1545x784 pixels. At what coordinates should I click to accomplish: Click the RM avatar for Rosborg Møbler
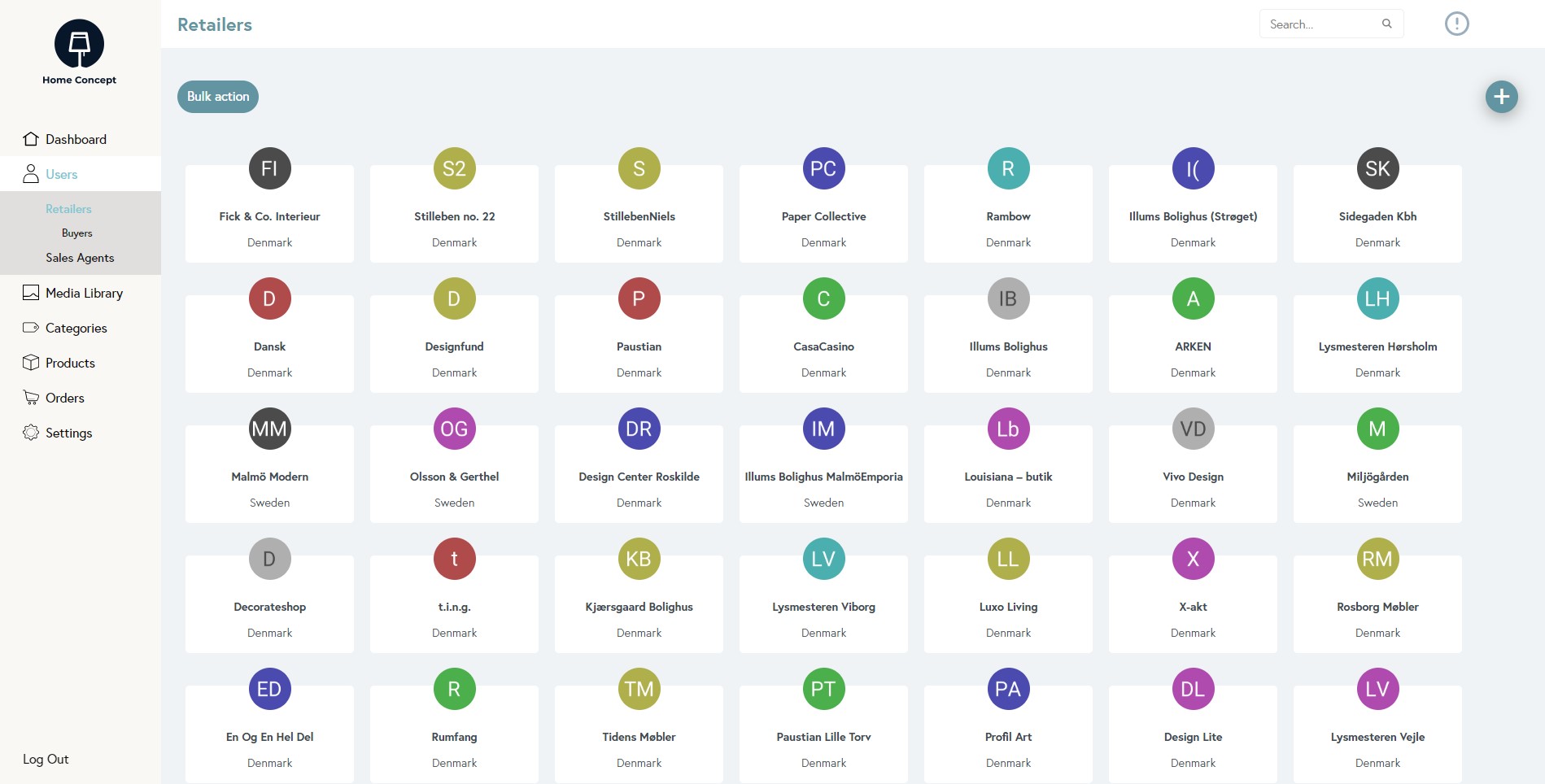pyautogui.click(x=1377, y=559)
